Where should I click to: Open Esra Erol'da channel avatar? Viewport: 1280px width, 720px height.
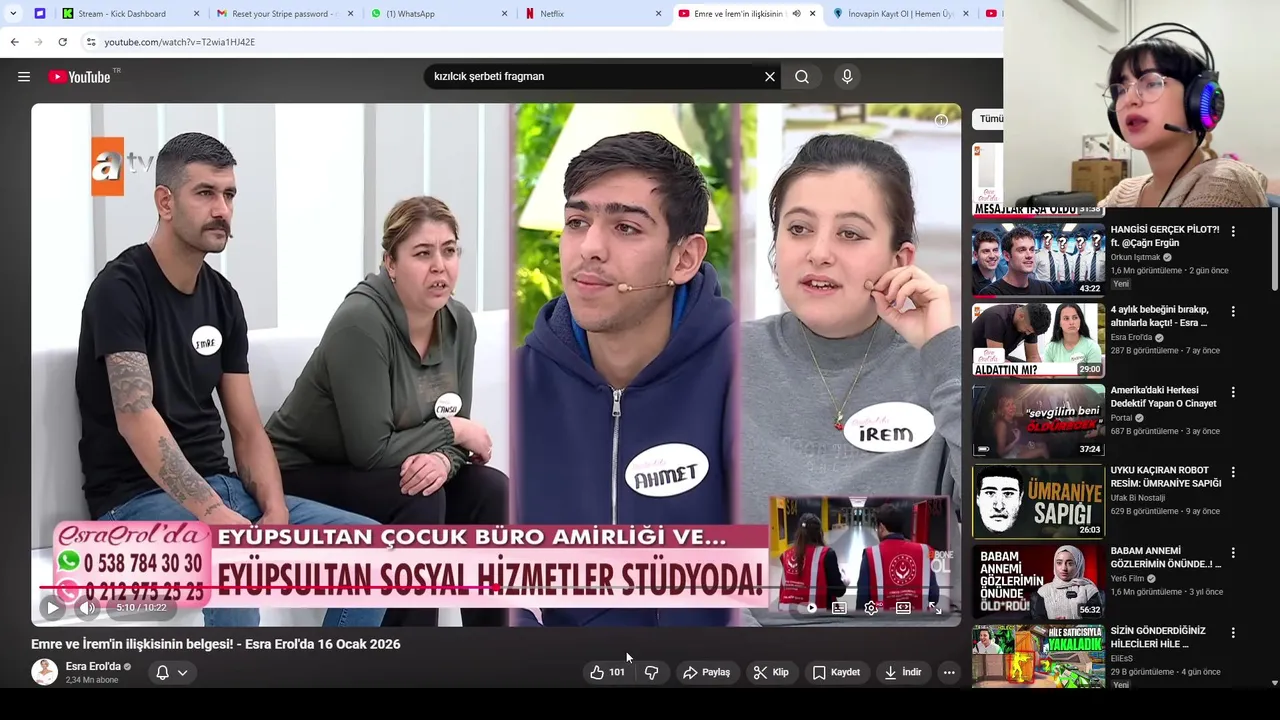pos(44,672)
